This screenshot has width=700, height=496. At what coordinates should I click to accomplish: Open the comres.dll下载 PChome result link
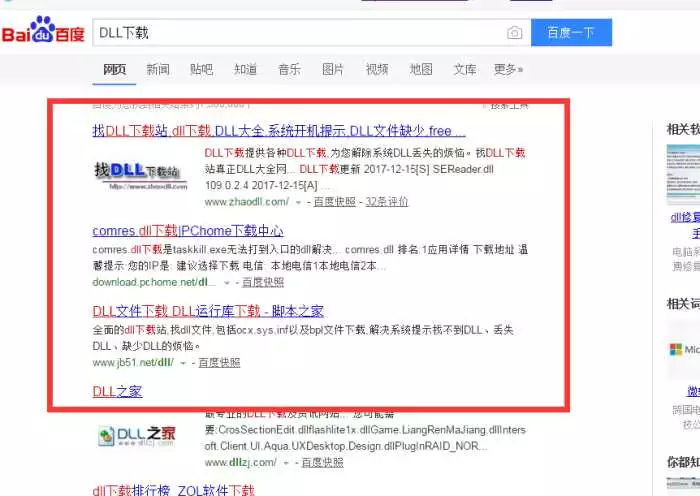188,231
